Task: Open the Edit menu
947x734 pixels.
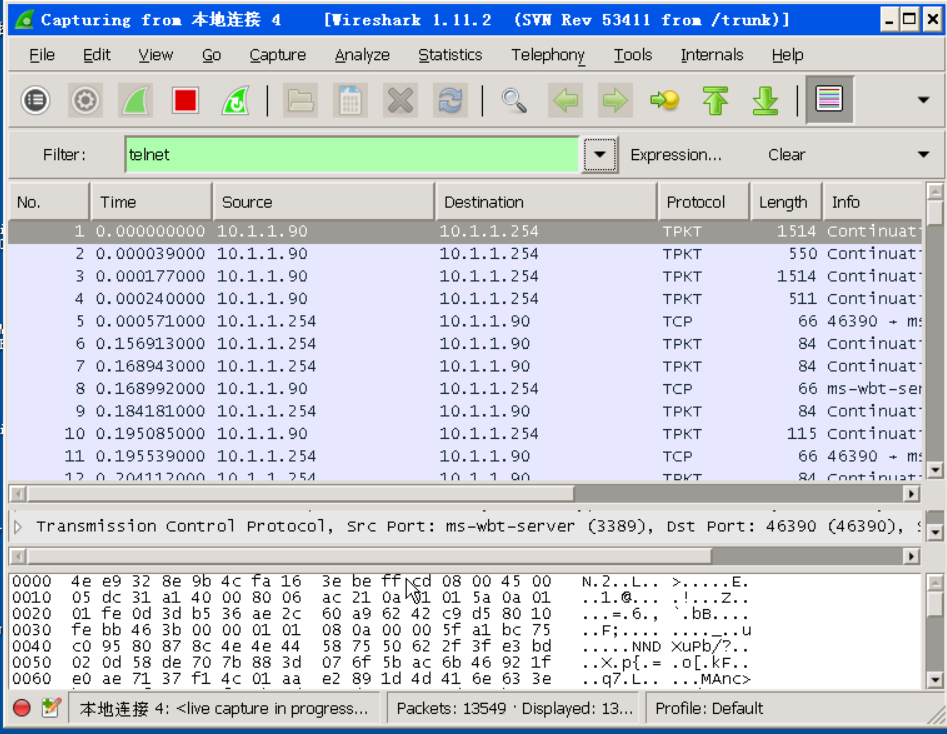Action: [97, 55]
